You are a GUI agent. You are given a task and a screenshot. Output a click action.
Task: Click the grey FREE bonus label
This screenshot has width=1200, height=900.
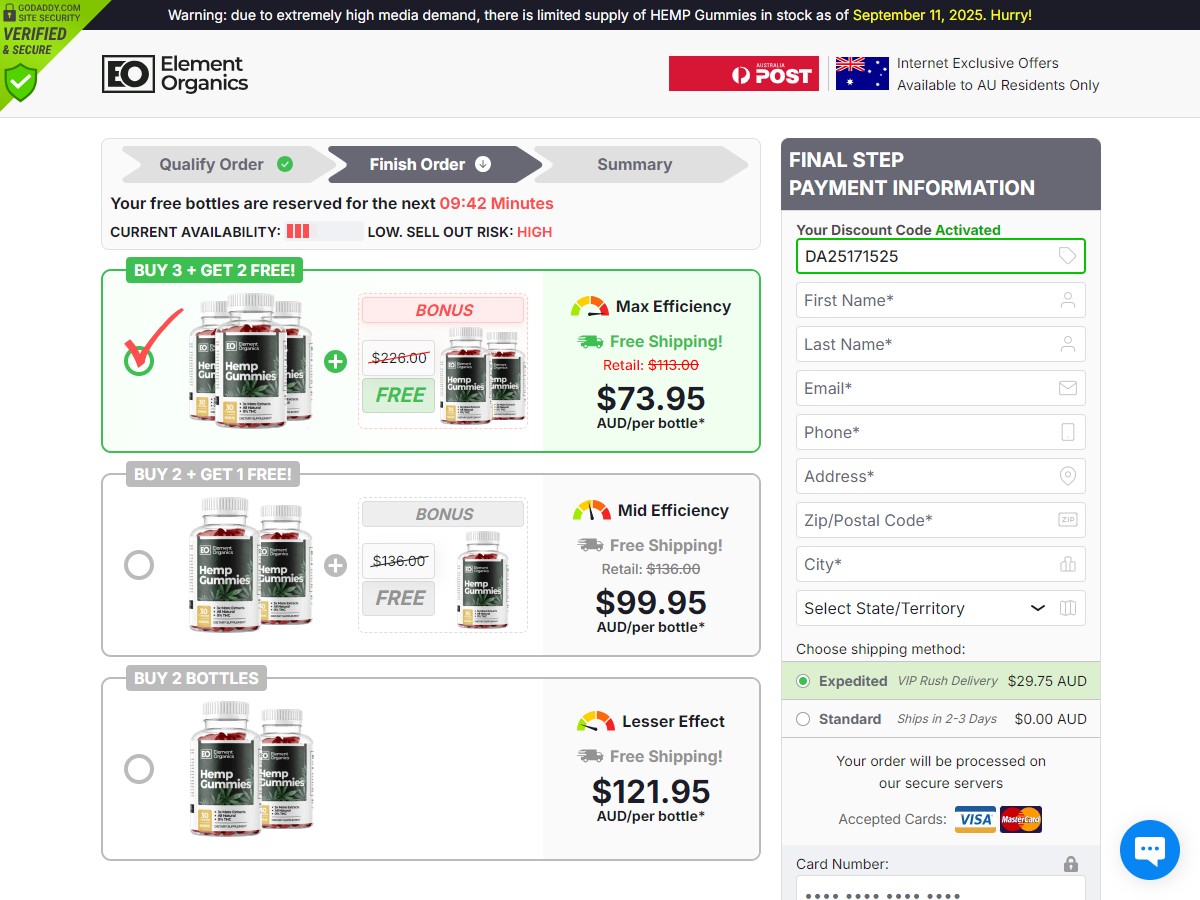point(399,598)
